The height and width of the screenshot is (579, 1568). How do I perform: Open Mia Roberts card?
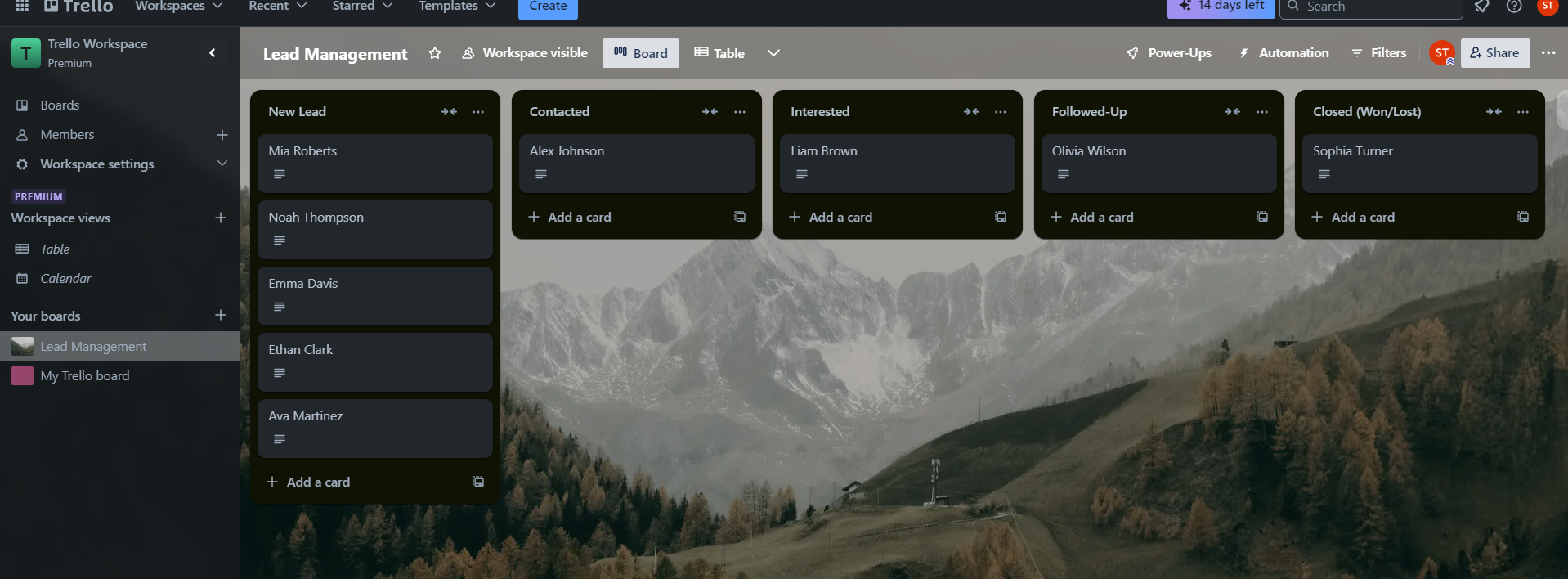pos(375,164)
